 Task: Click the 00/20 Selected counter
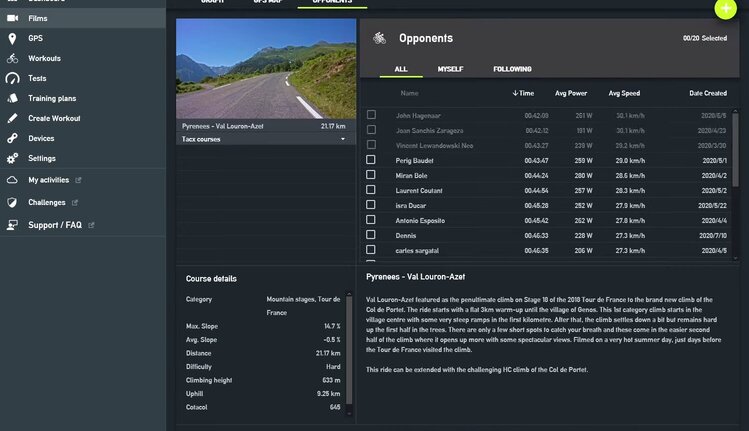point(705,38)
